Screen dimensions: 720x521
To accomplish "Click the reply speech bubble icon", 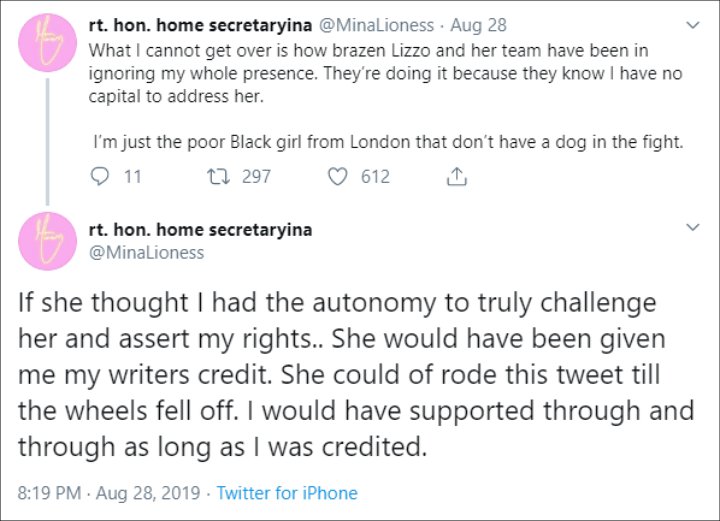I will (100, 176).
